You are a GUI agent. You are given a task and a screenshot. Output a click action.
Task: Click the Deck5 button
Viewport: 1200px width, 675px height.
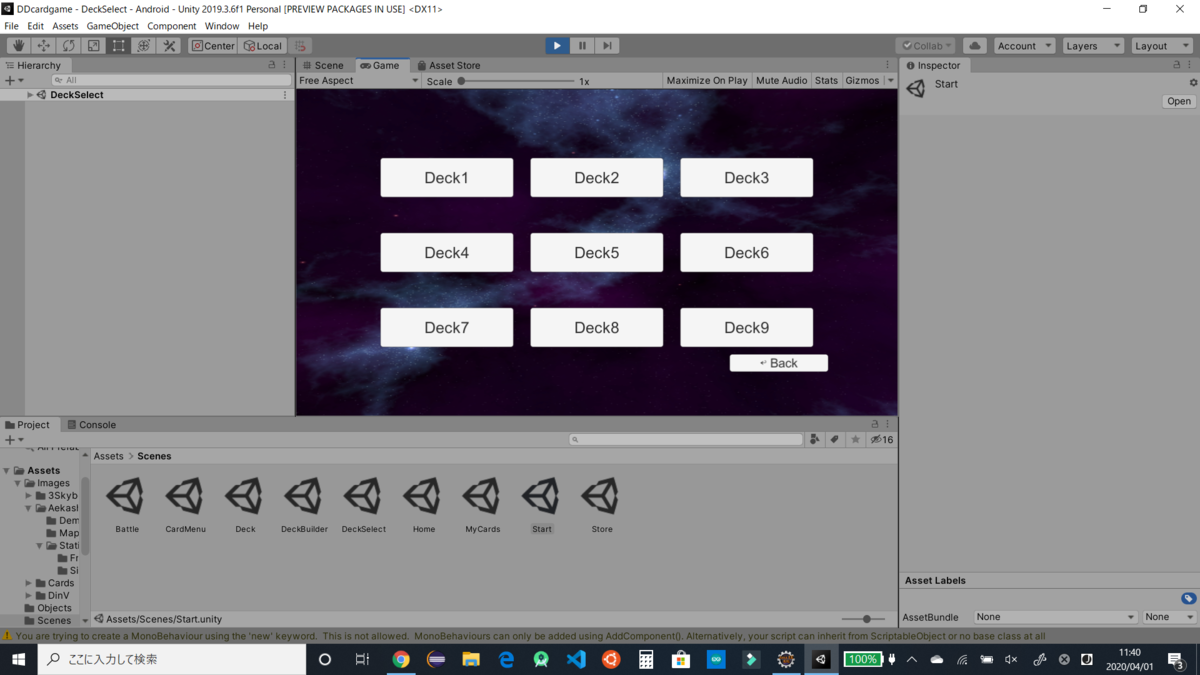pos(596,253)
